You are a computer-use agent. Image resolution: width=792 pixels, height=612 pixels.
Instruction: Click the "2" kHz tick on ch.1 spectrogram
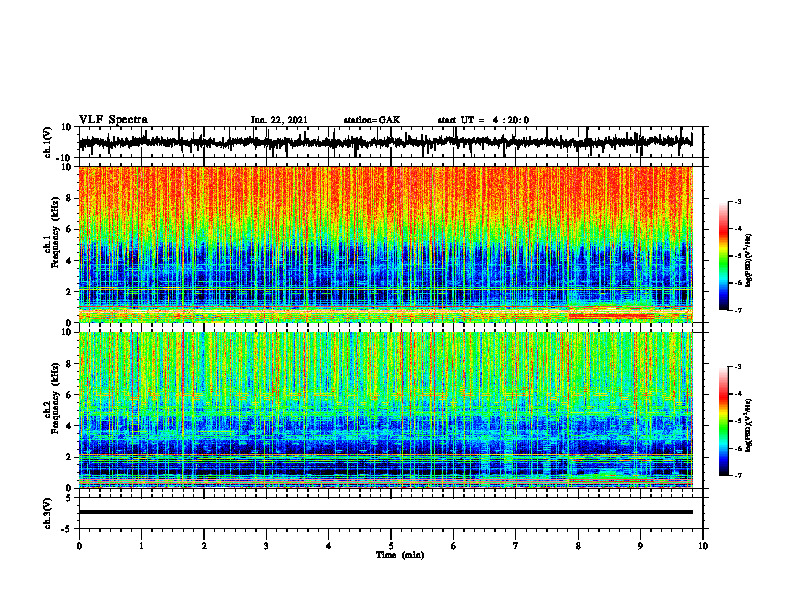[x=70, y=291]
